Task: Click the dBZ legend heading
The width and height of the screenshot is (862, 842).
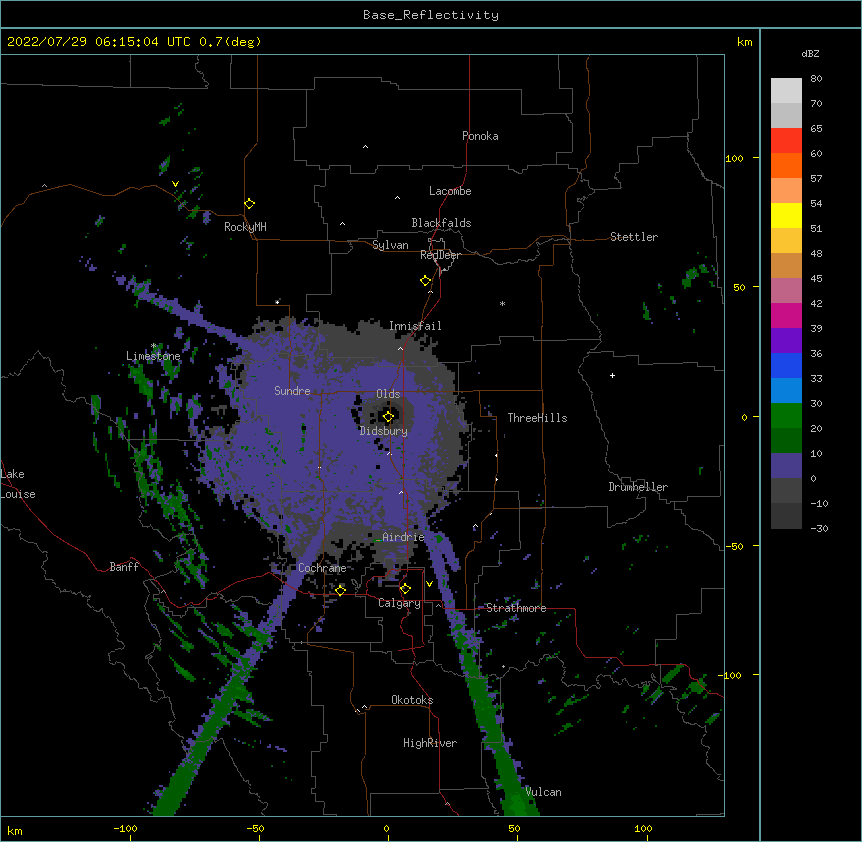Action: point(810,54)
